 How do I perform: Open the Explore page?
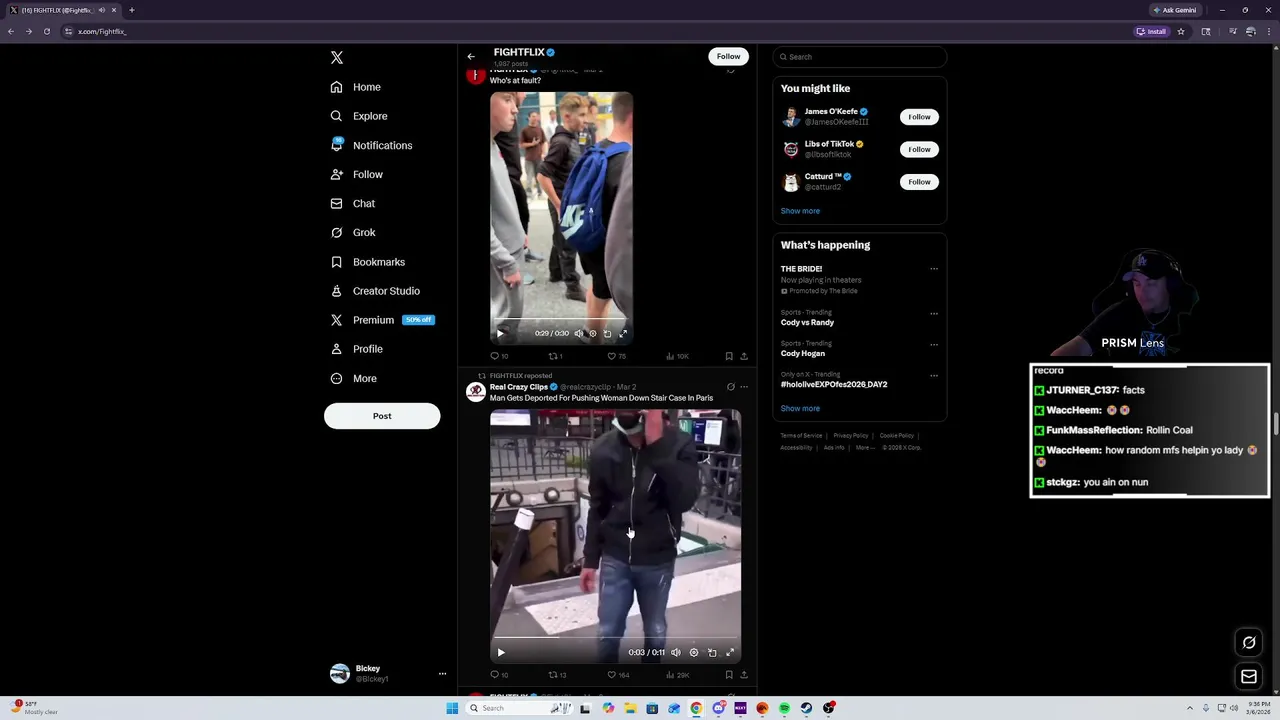click(359, 116)
